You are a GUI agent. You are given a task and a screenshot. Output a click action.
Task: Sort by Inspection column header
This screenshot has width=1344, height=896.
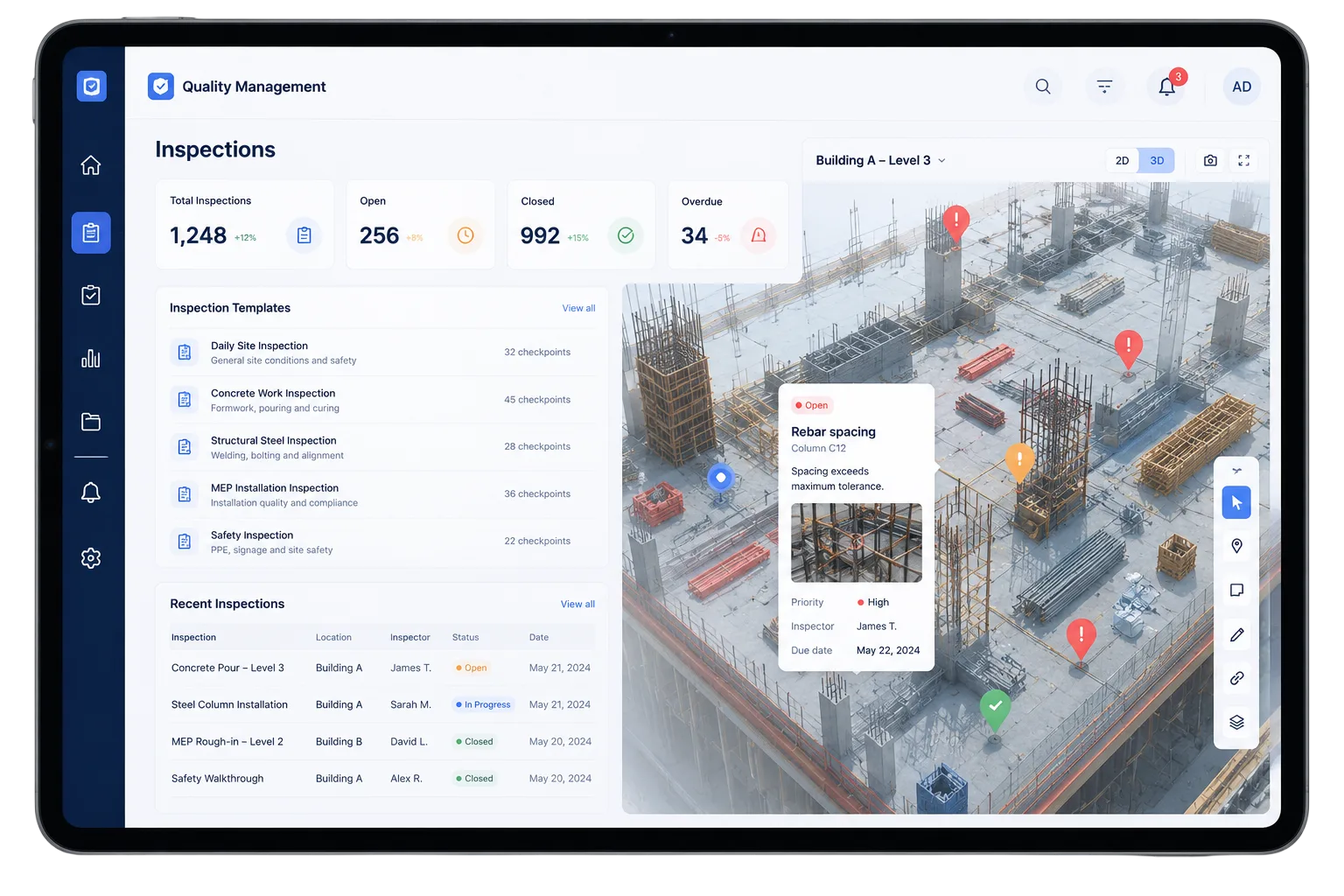click(193, 638)
